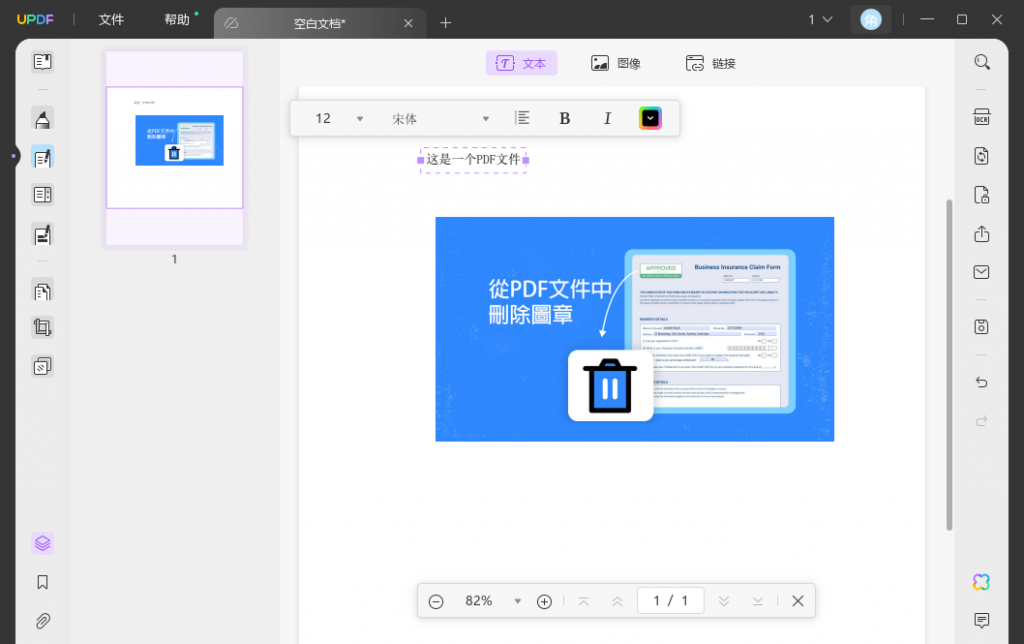Screen dimensions: 1024x644
Task: Open the 帮助 menu
Action: tap(177, 20)
